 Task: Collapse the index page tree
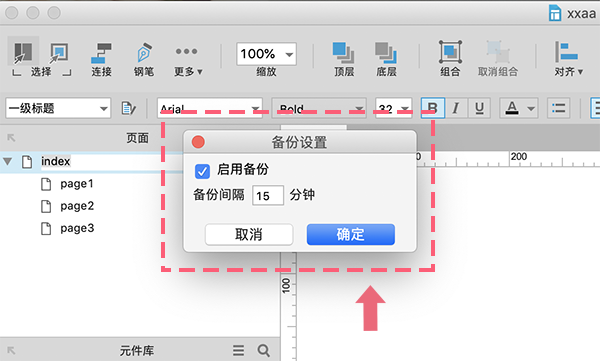coord(7,161)
